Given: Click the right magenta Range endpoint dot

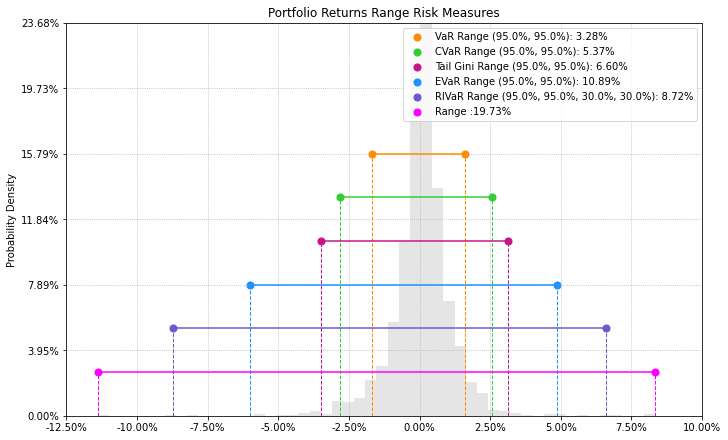Looking at the screenshot, I should point(656,372).
